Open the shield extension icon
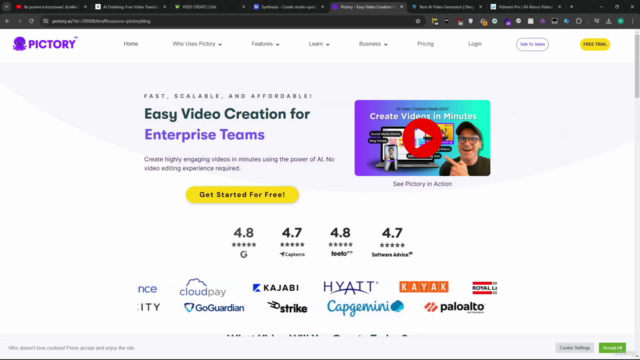 coord(471,21)
